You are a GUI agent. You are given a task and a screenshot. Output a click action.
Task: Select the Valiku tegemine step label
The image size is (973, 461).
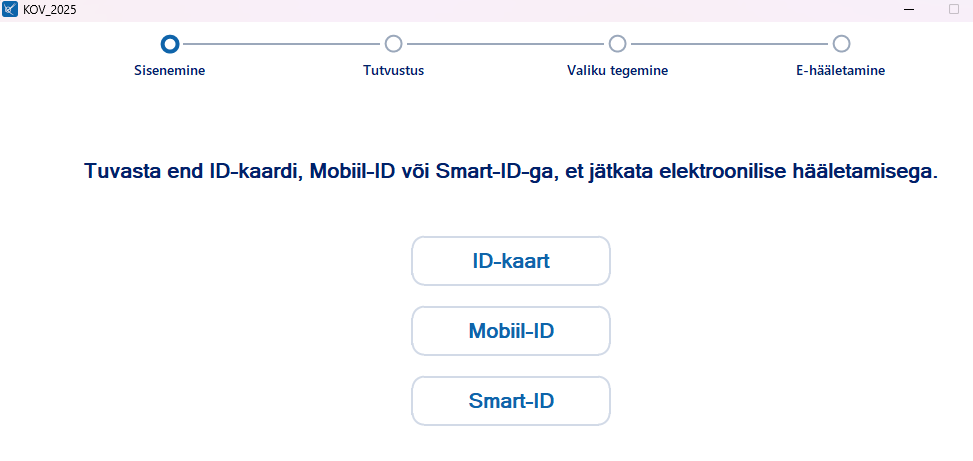click(618, 71)
